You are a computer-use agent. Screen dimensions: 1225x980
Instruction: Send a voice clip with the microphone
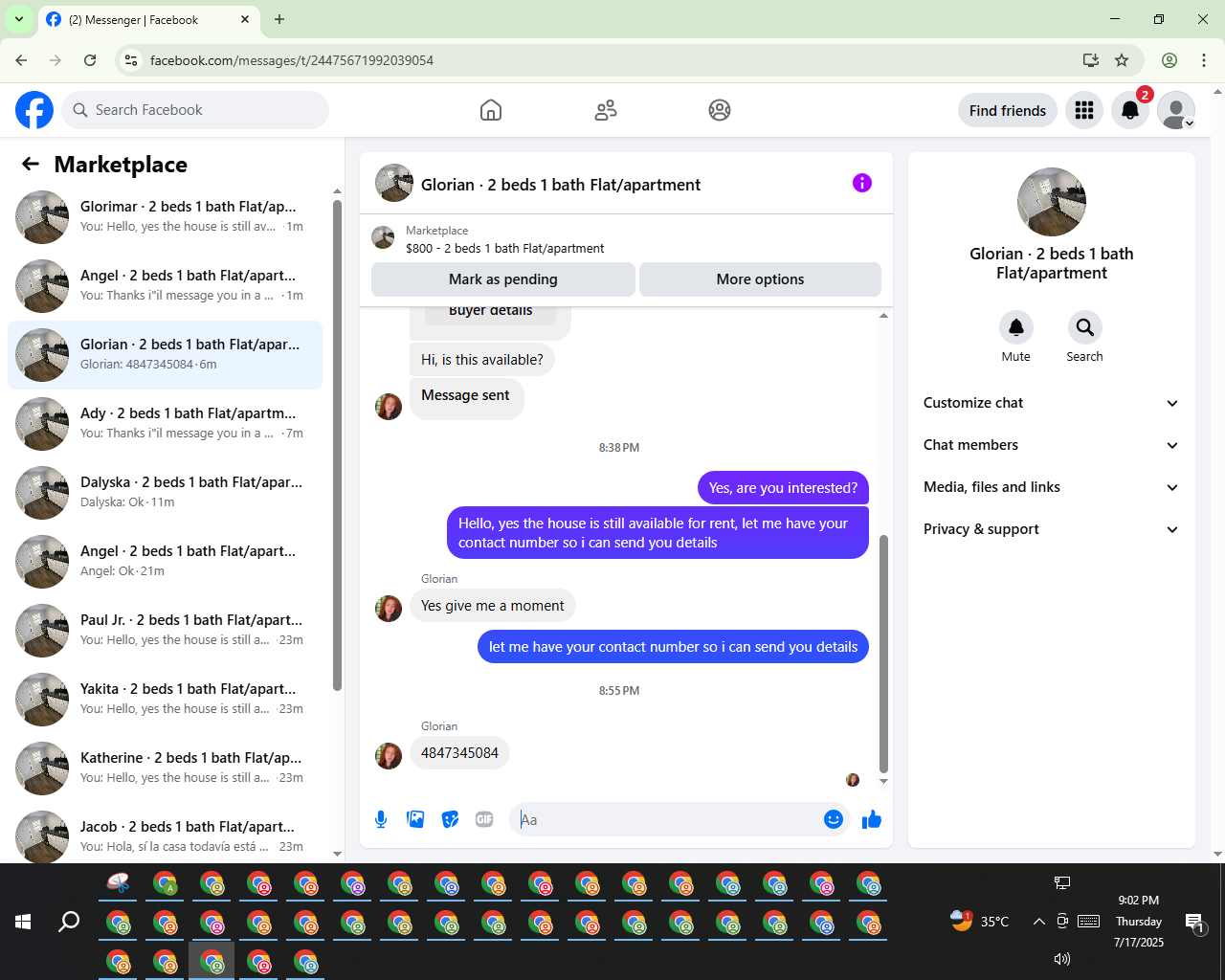(x=381, y=819)
